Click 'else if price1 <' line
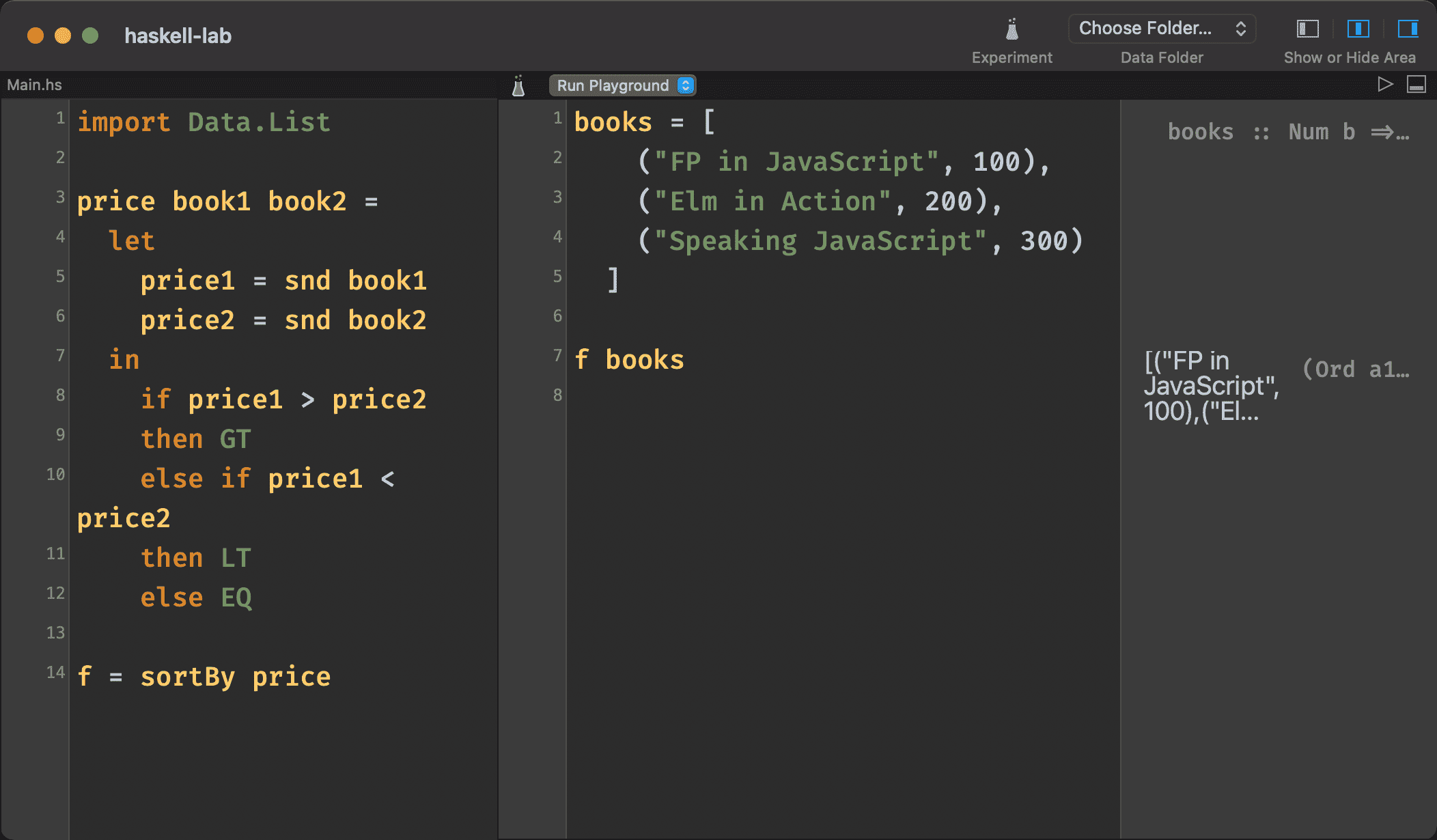 click(x=268, y=479)
